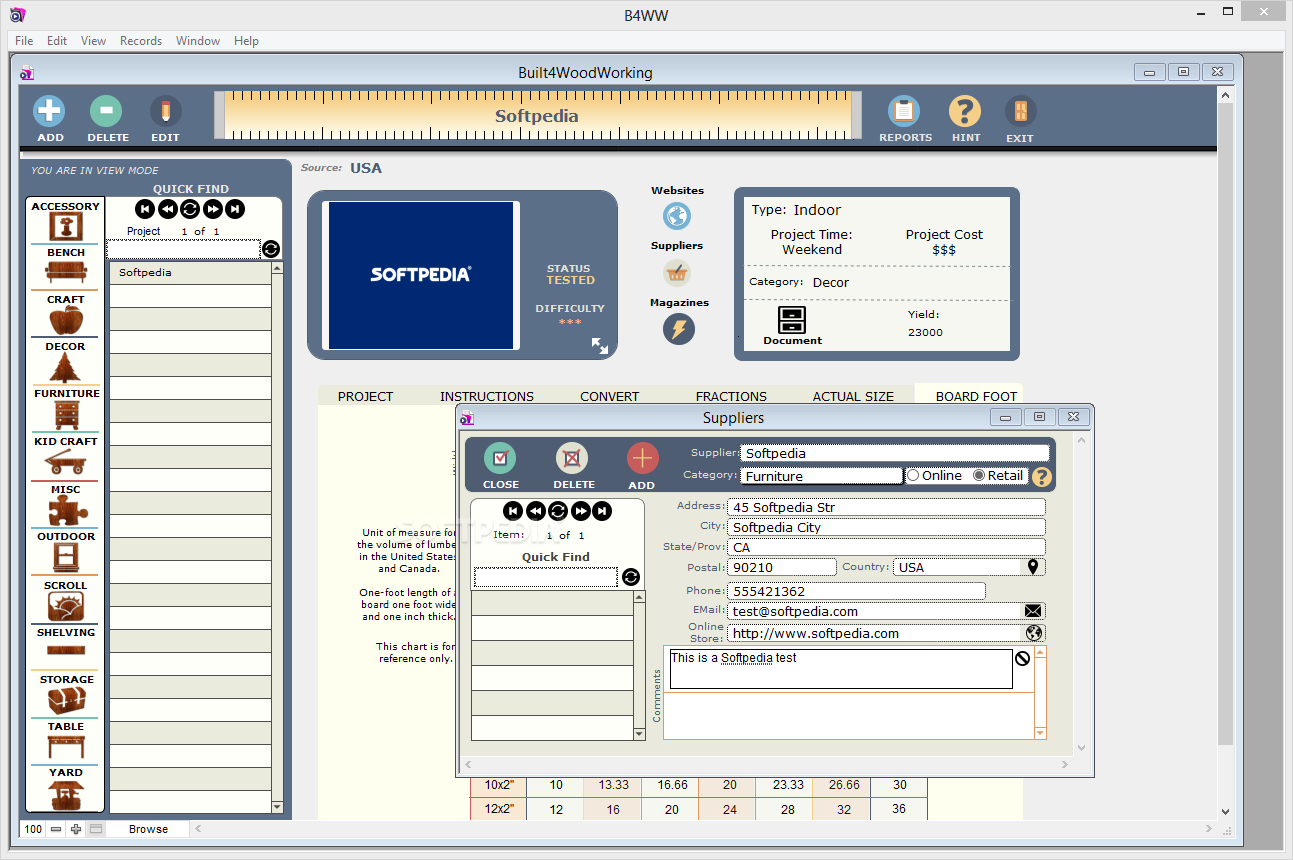Click the EMail envelope icon
Viewport: 1293px width, 860px height.
click(1033, 611)
